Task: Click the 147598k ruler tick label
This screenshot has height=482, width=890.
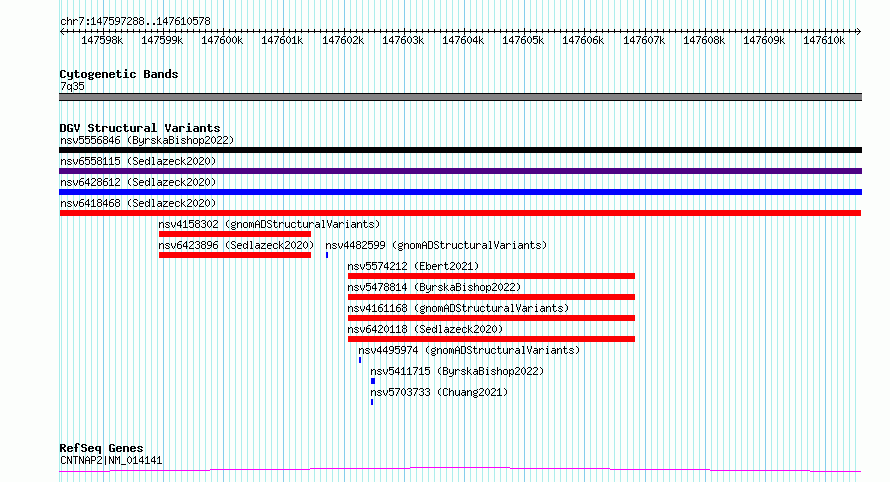Action: pos(102,41)
